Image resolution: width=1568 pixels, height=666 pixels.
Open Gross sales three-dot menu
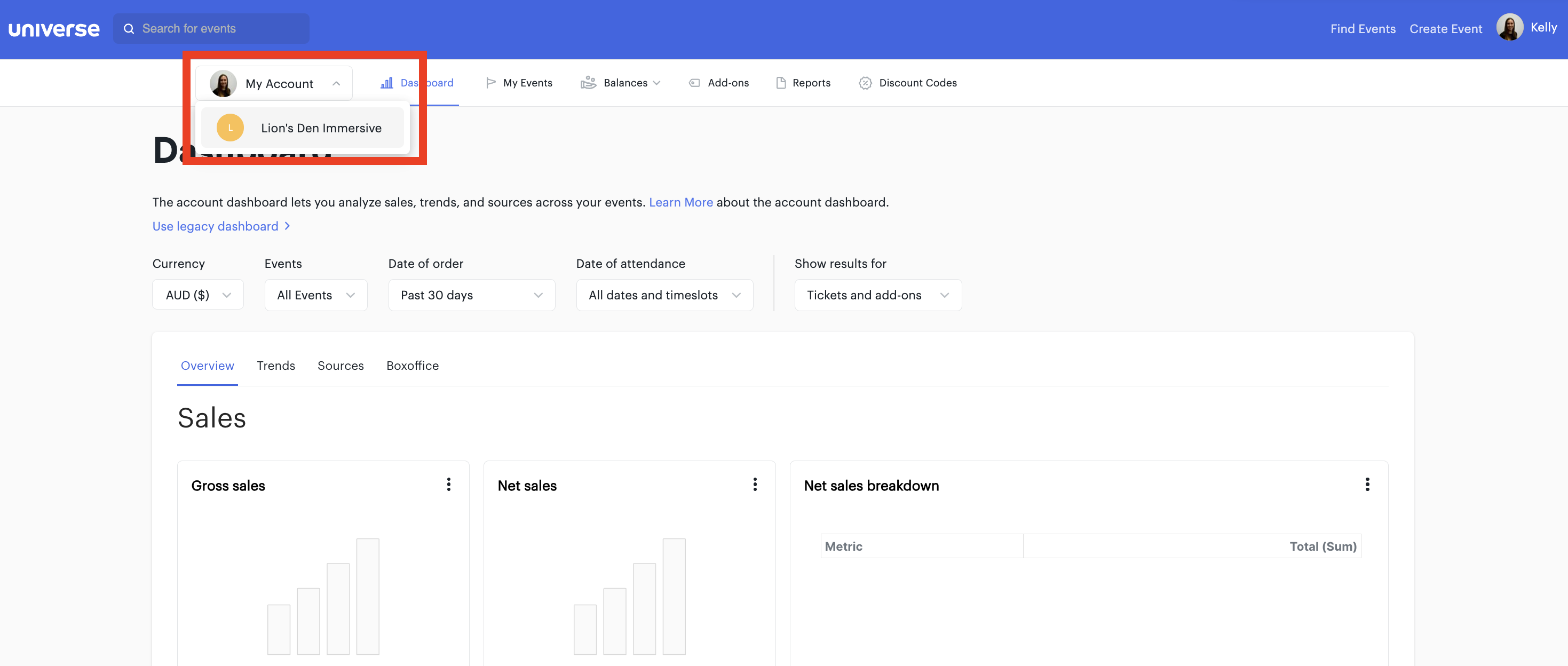(449, 485)
